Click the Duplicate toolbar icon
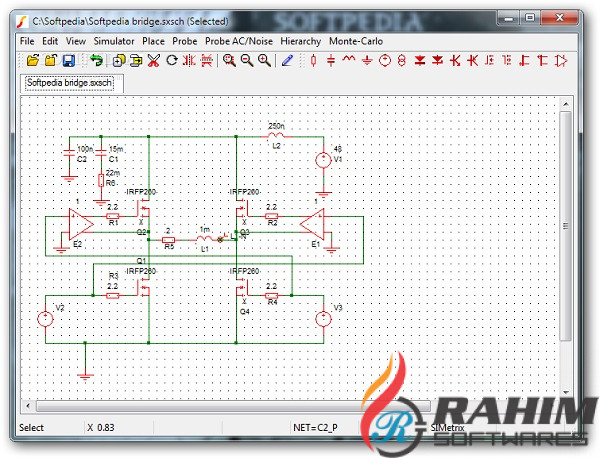 (x=119, y=60)
